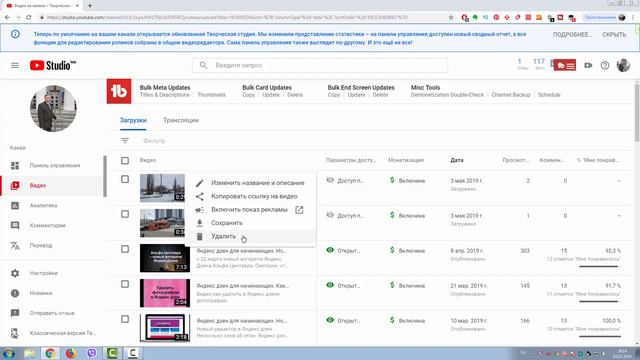640x360 pixels.
Task: Open Firefox from the Windows taskbar
Action: pyautogui.click(x=71, y=353)
